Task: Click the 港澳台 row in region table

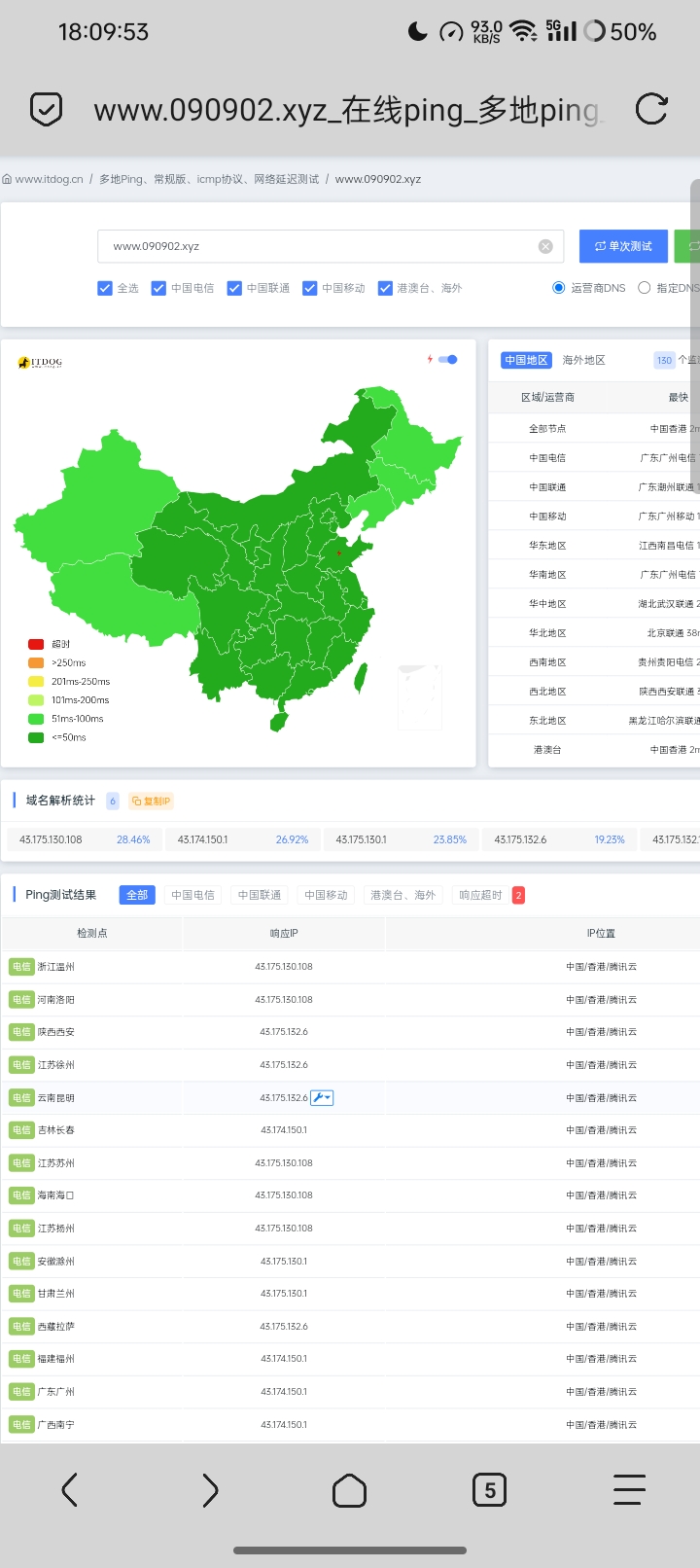Action: (594, 749)
